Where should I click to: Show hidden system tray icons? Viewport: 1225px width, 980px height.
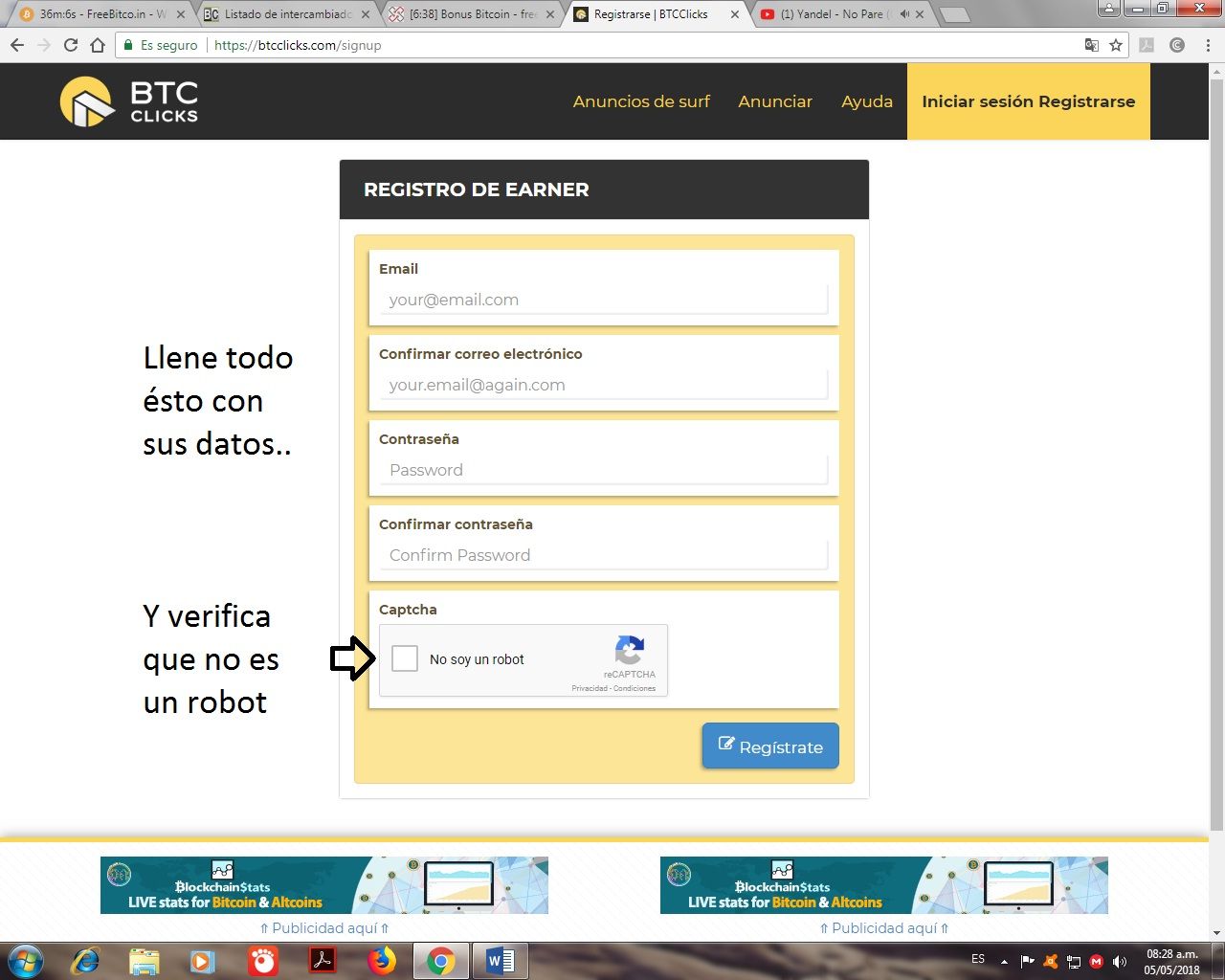[1004, 961]
